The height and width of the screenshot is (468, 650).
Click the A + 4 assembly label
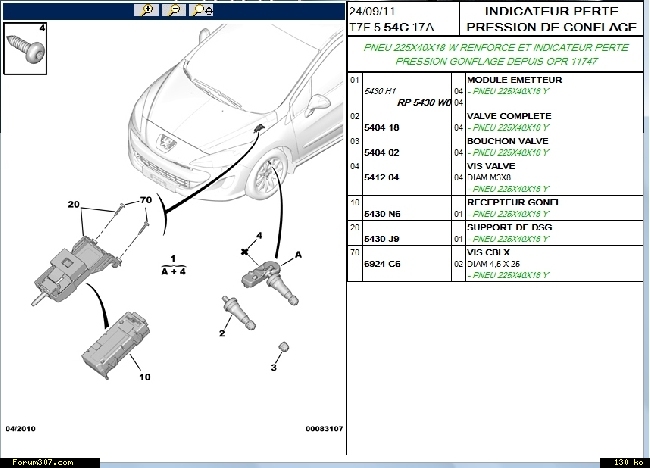point(174,271)
